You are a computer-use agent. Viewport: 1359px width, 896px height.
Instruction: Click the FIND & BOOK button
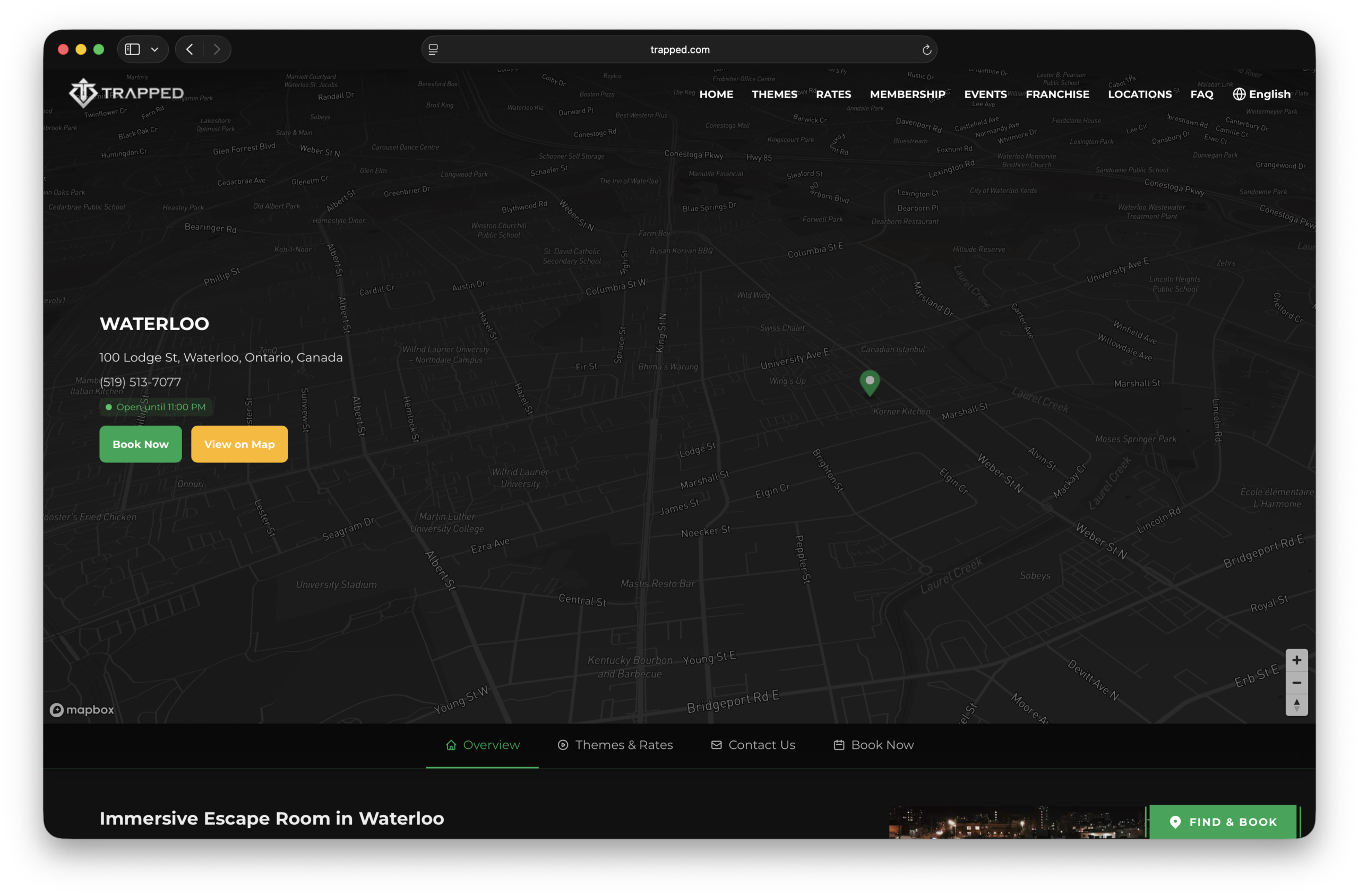(x=1223, y=822)
